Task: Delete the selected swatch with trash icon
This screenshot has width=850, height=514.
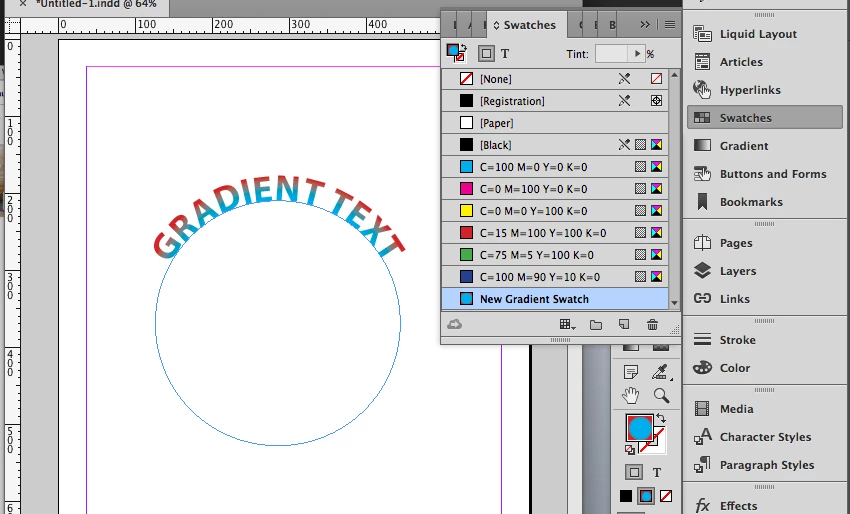Action: [653, 324]
